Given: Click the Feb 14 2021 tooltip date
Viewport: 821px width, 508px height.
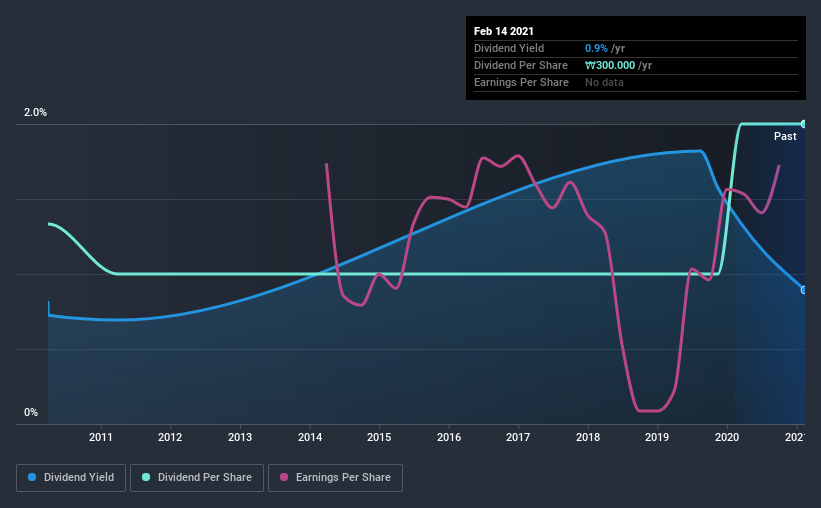Looking at the screenshot, I should [x=504, y=31].
